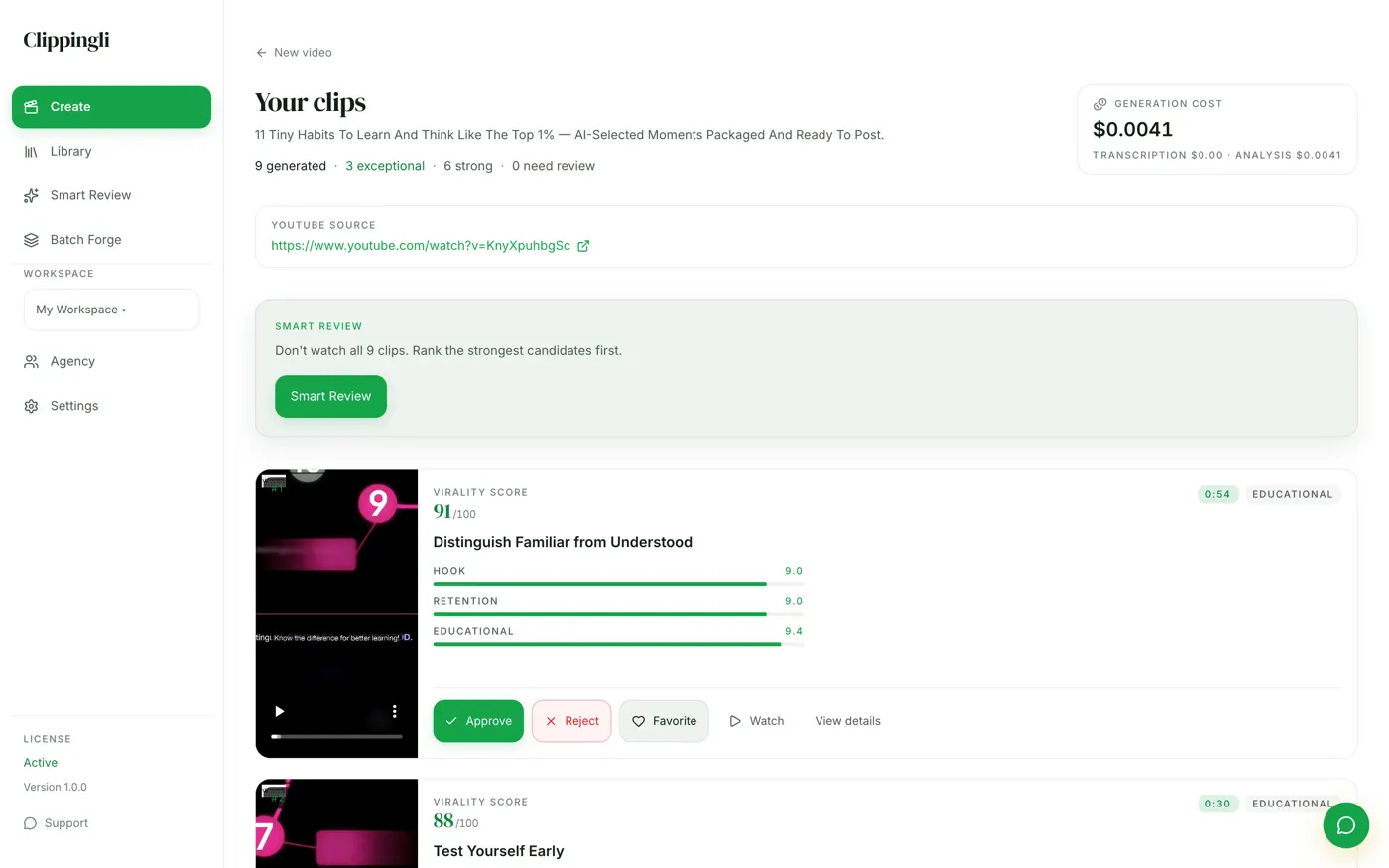Click the Agency people icon
Screen dimensions: 1389x868
pos(31,362)
